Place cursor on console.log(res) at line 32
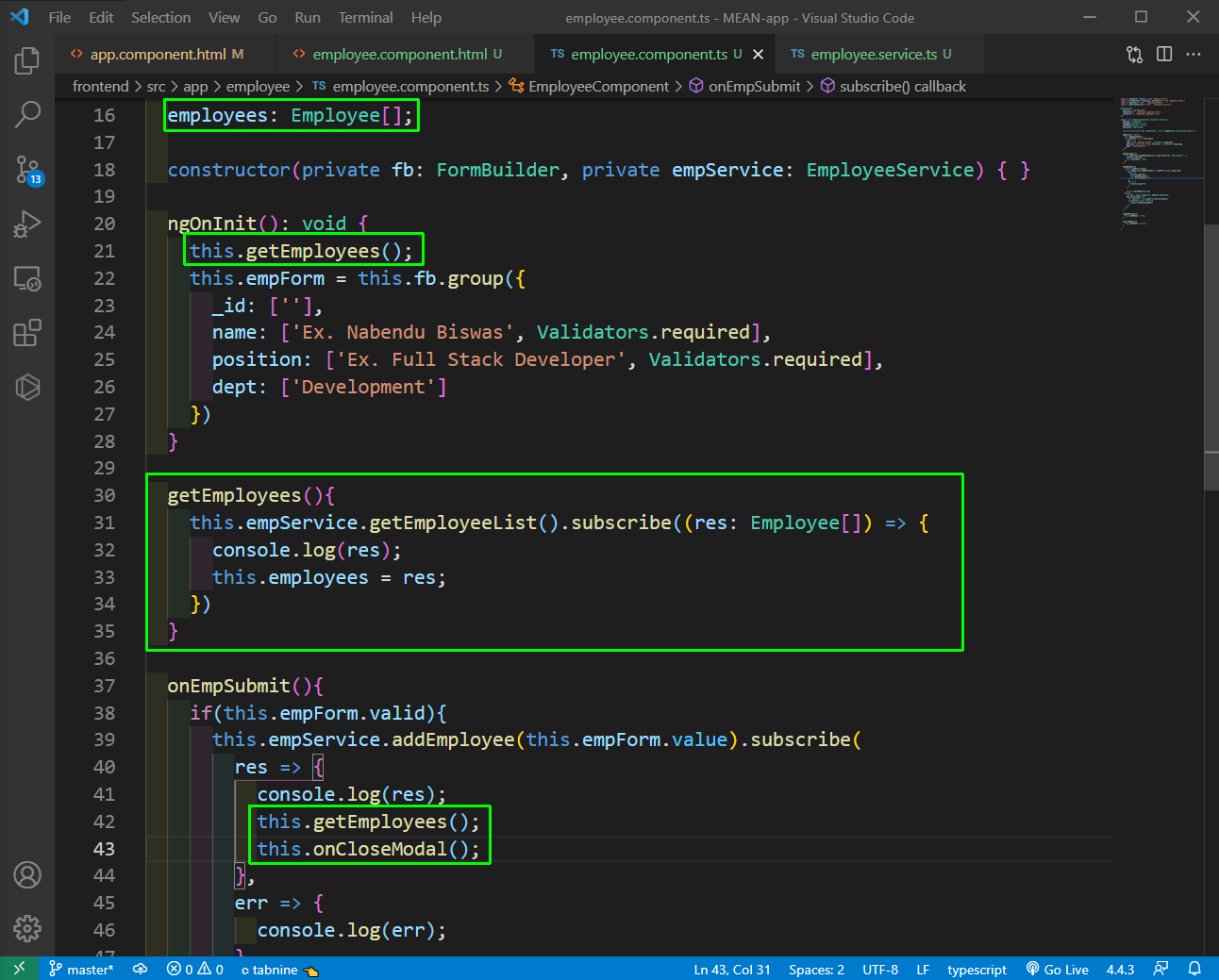This screenshot has width=1219, height=980. (307, 550)
